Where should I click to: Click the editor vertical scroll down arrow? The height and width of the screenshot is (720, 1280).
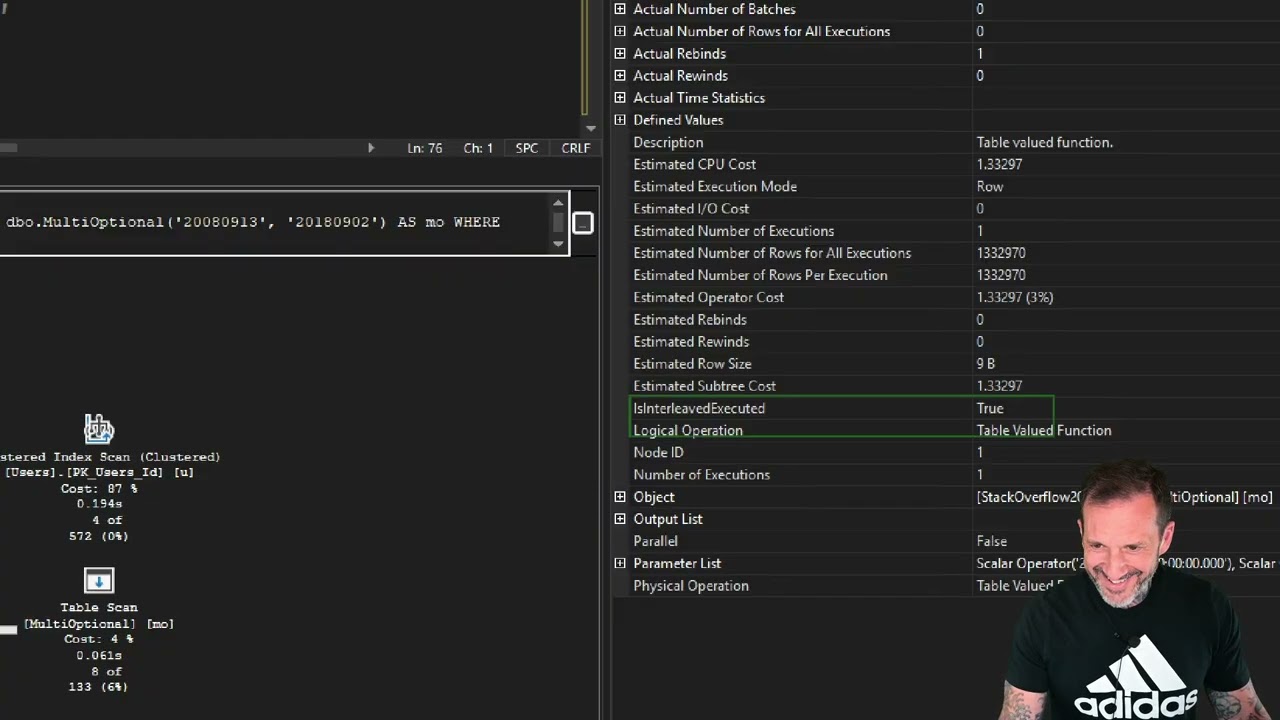[590, 127]
